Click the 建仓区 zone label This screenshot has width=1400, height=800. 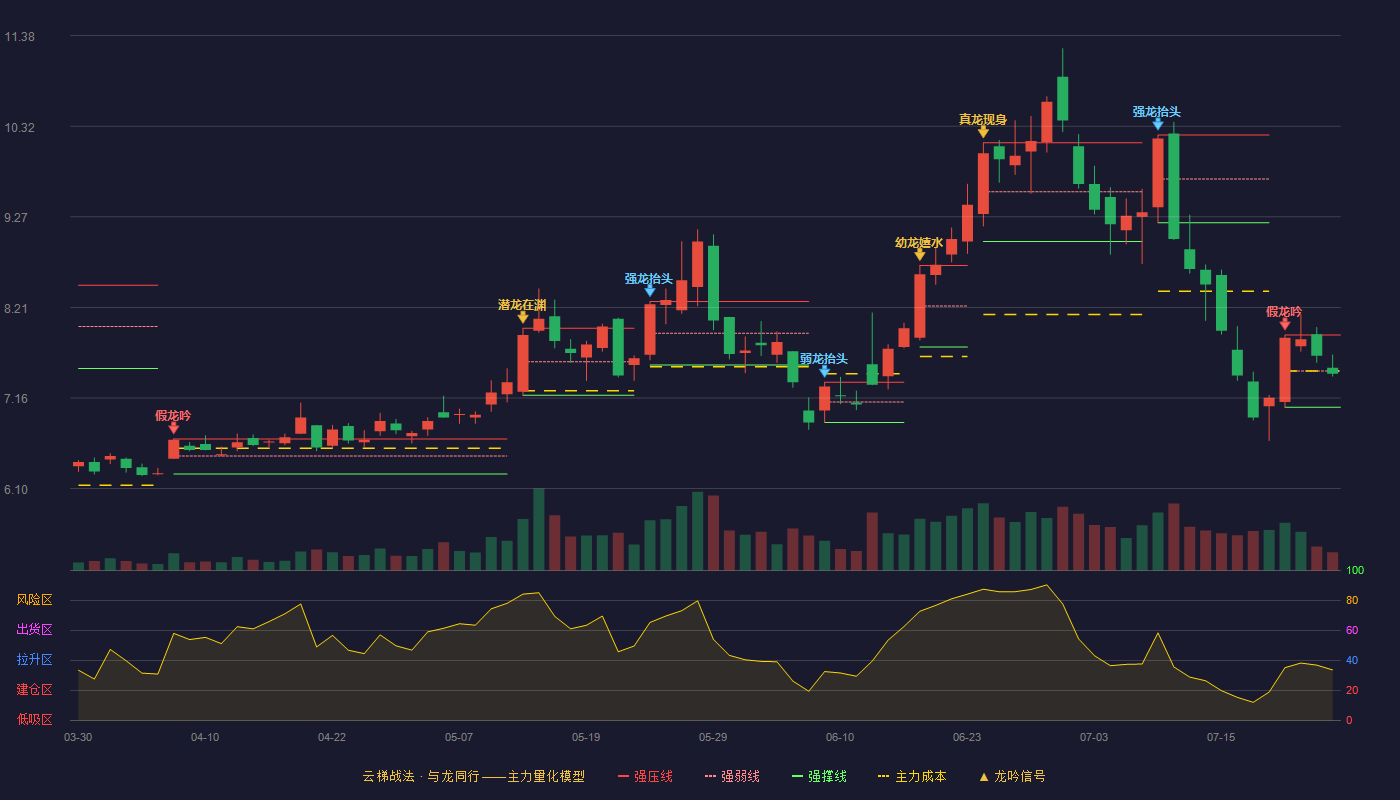point(34,690)
